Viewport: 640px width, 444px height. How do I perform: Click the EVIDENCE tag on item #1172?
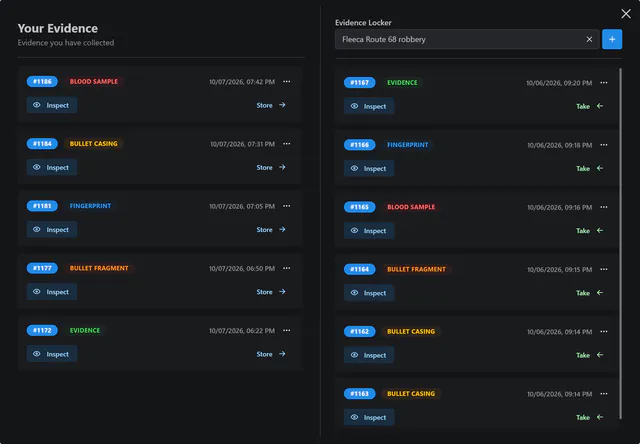pos(85,330)
